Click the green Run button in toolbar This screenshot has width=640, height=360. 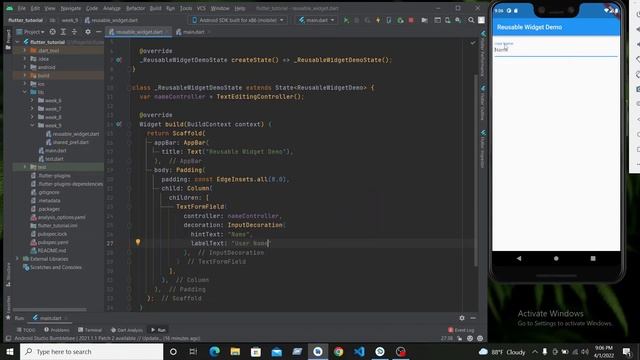[x=346, y=20]
